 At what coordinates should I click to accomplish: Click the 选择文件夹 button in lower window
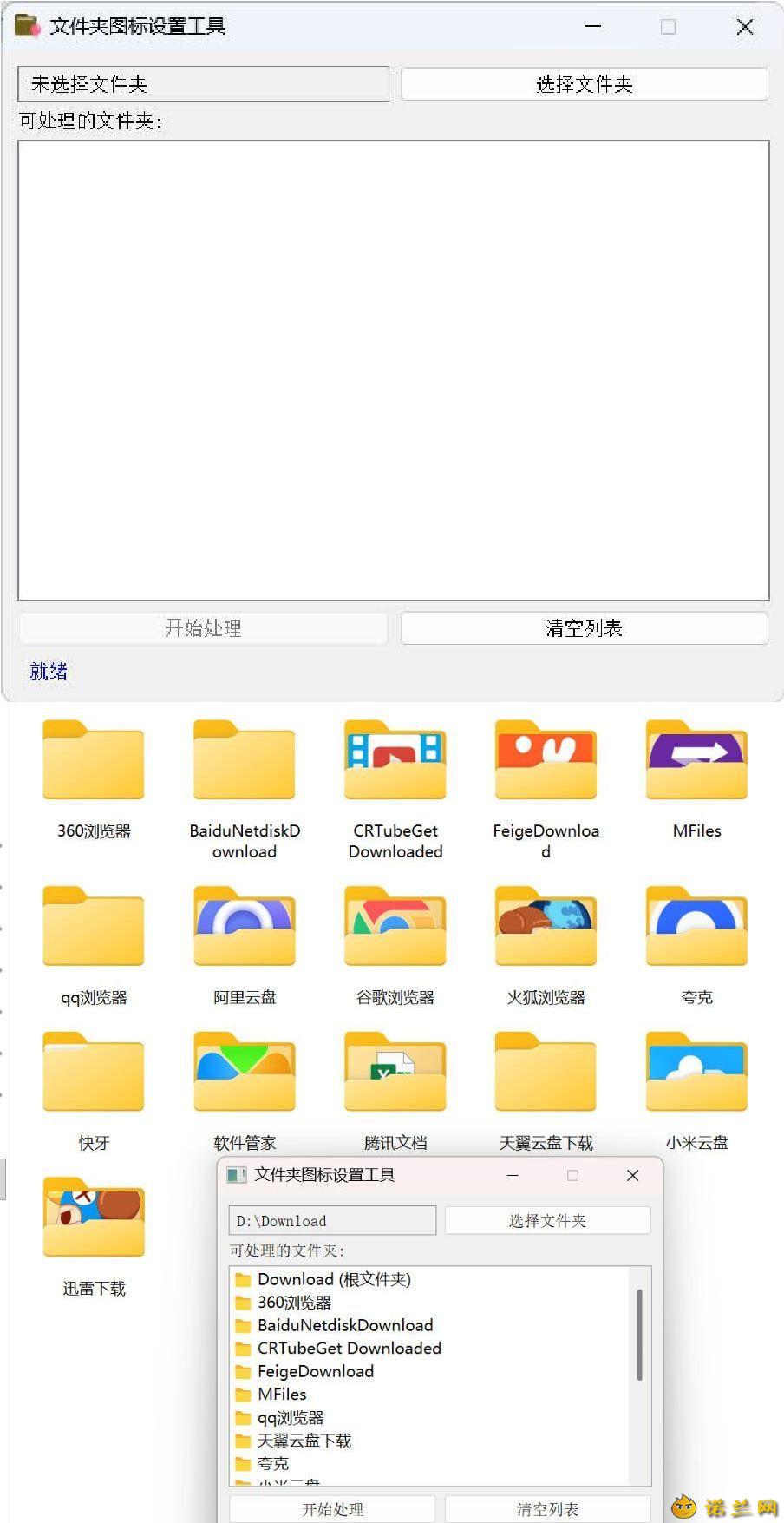pyautogui.click(x=547, y=1221)
